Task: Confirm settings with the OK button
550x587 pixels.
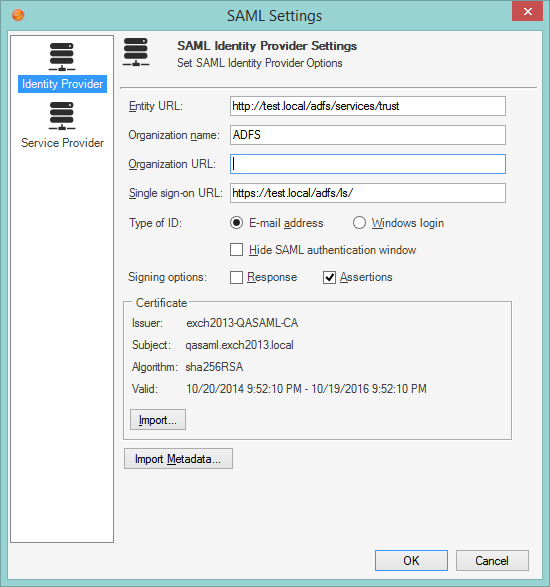Action: (x=411, y=560)
